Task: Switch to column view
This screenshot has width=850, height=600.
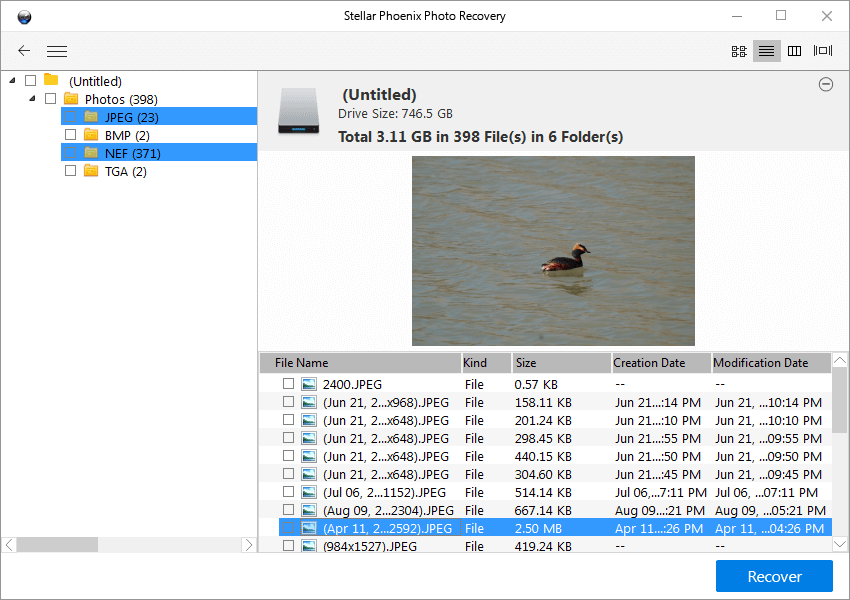Action: (x=794, y=51)
